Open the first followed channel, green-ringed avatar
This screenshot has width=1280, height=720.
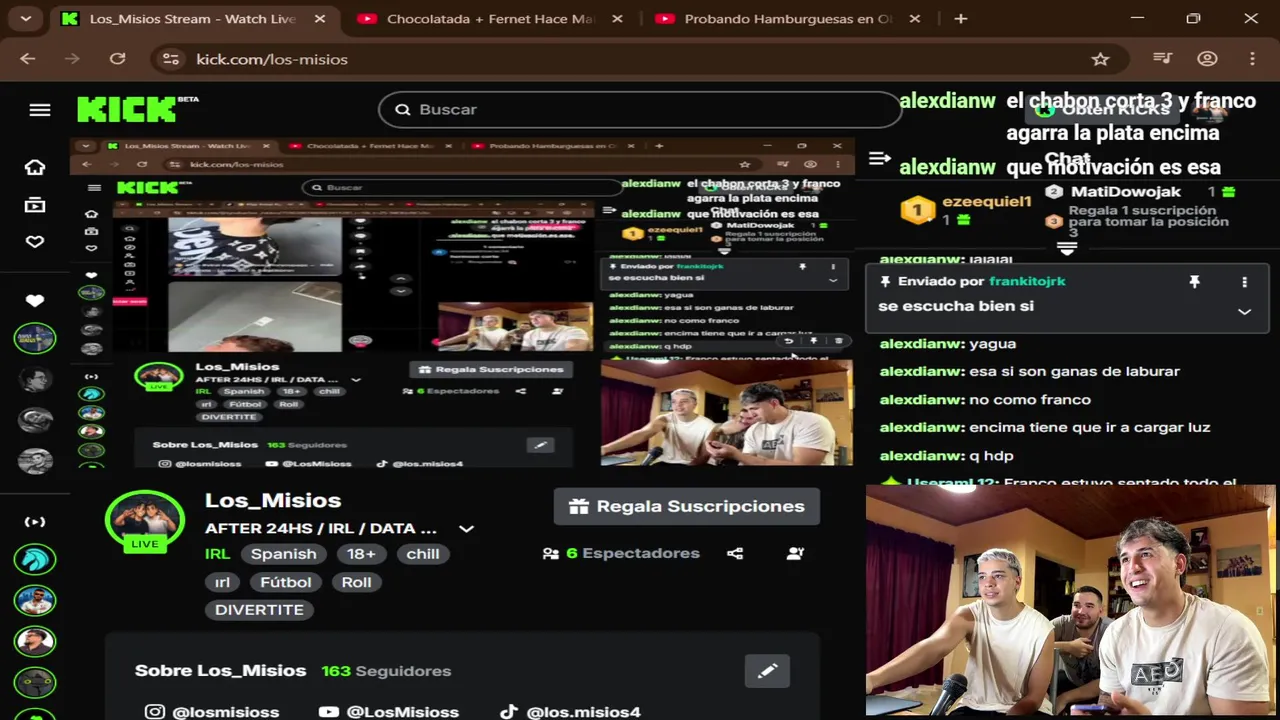(x=35, y=338)
